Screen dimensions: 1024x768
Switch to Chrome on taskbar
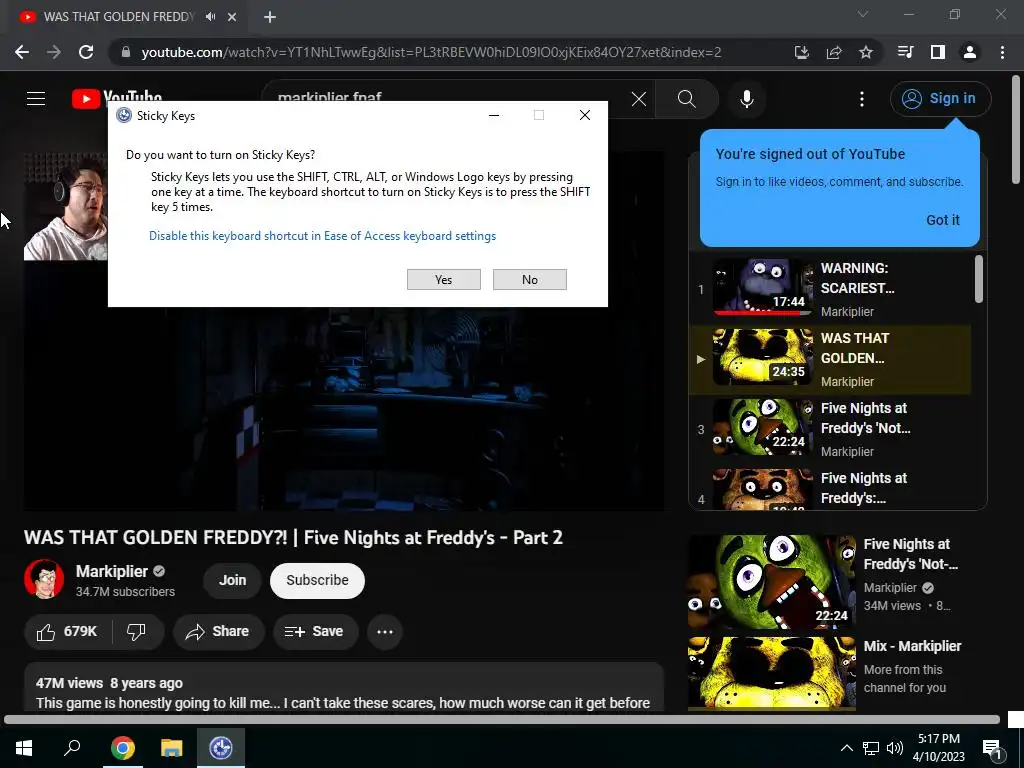pos(122,748)
